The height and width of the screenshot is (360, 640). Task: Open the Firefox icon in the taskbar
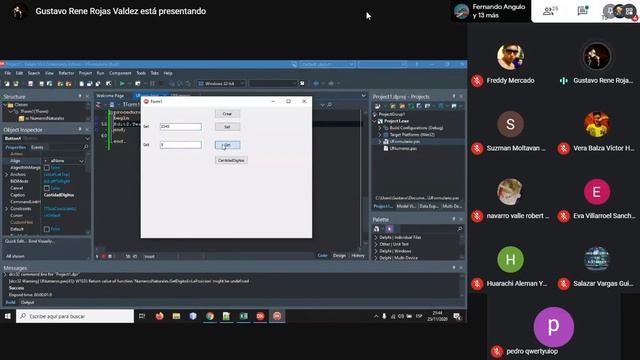pyautogui.click(x=159, y=316)
